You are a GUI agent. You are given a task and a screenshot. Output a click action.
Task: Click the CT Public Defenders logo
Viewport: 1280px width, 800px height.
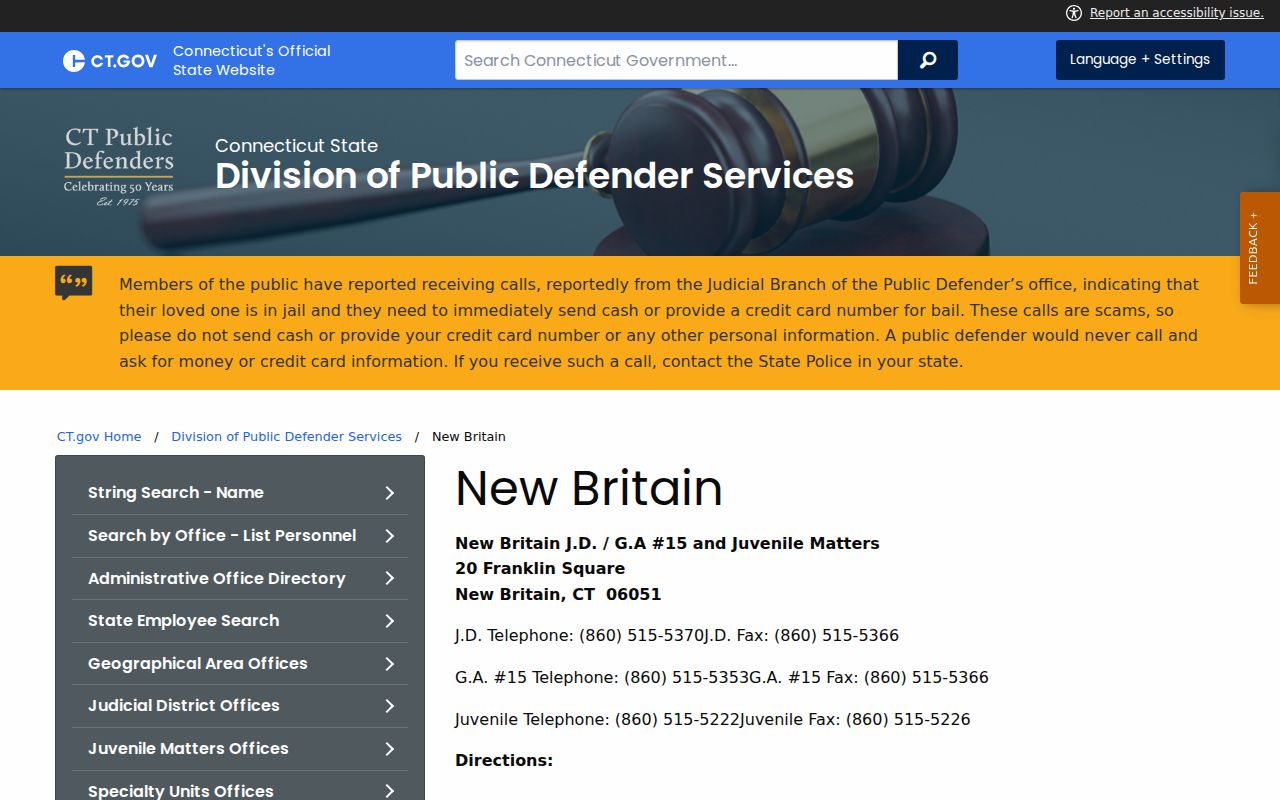(x=119, y=166)
